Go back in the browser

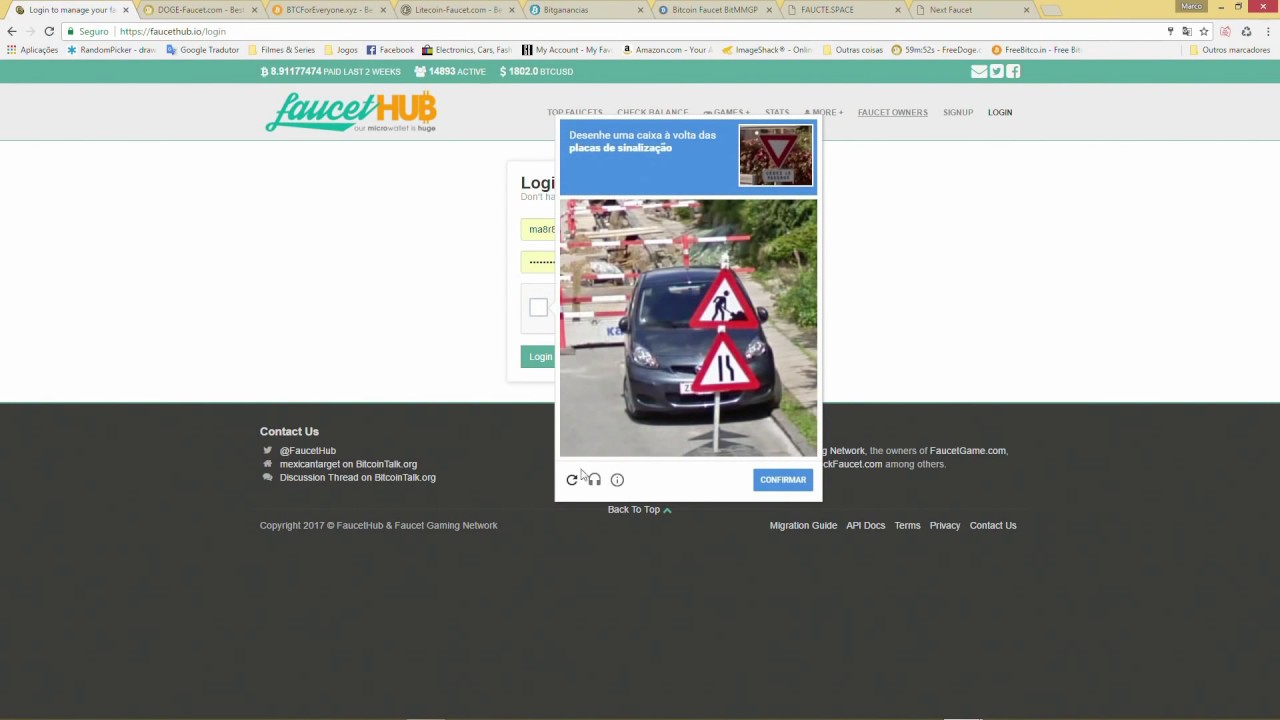(12, 31)
